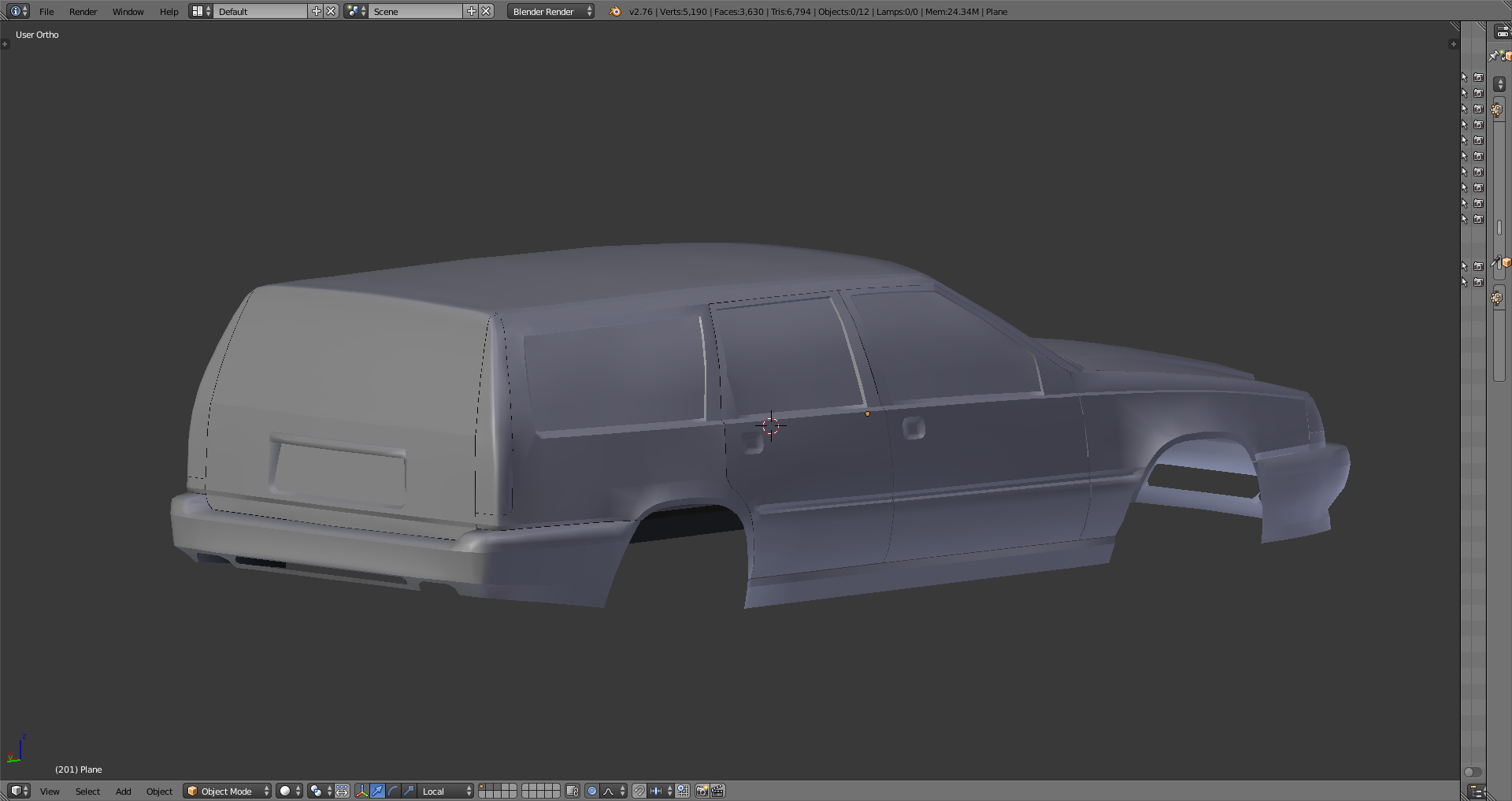Select the rotate manipulator arc icon
This screenshot has width=1512, height=801.
(393, 791)
